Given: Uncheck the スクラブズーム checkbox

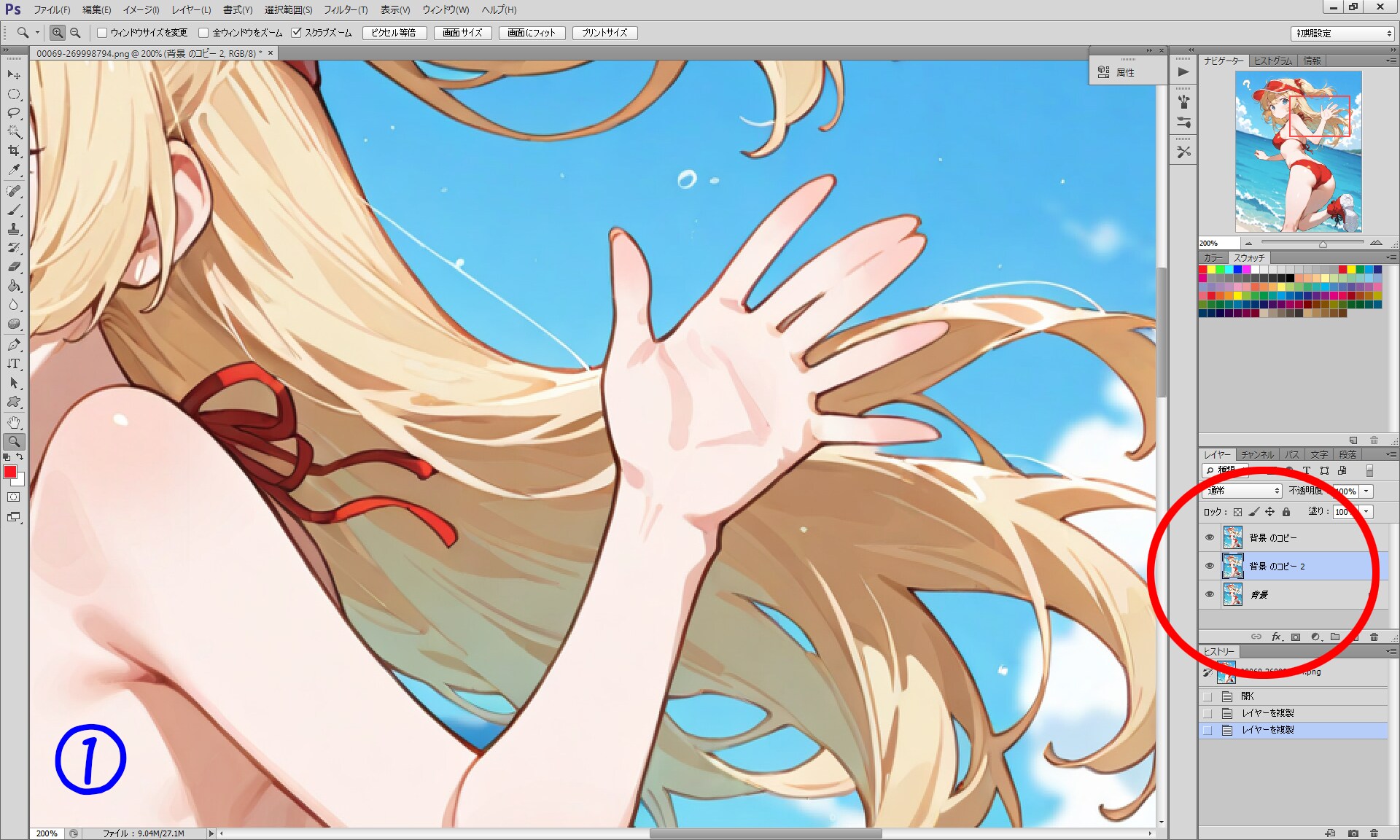Looking at the screenshot, I should (297, 33).
